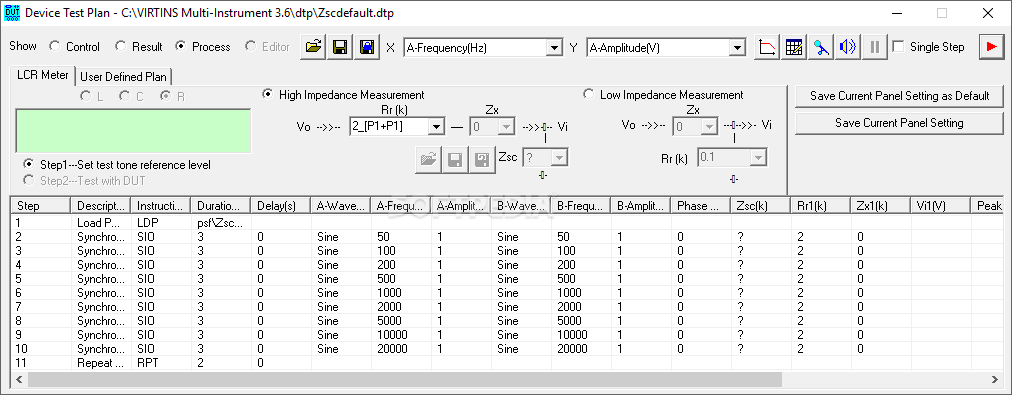1012x395 pixels.
Task: Select Step2 Test with DUT option
Action: click(x=85, y=181)
